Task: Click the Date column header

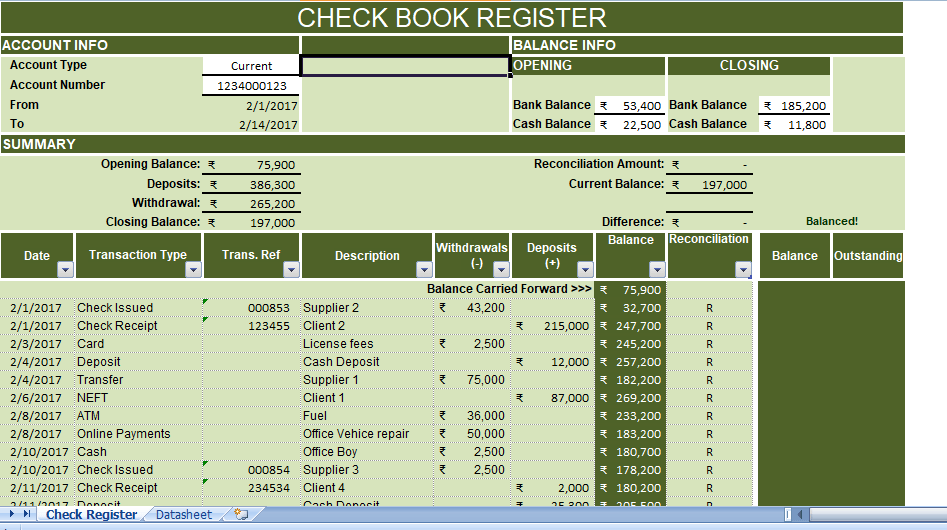Action: point(37,255)
